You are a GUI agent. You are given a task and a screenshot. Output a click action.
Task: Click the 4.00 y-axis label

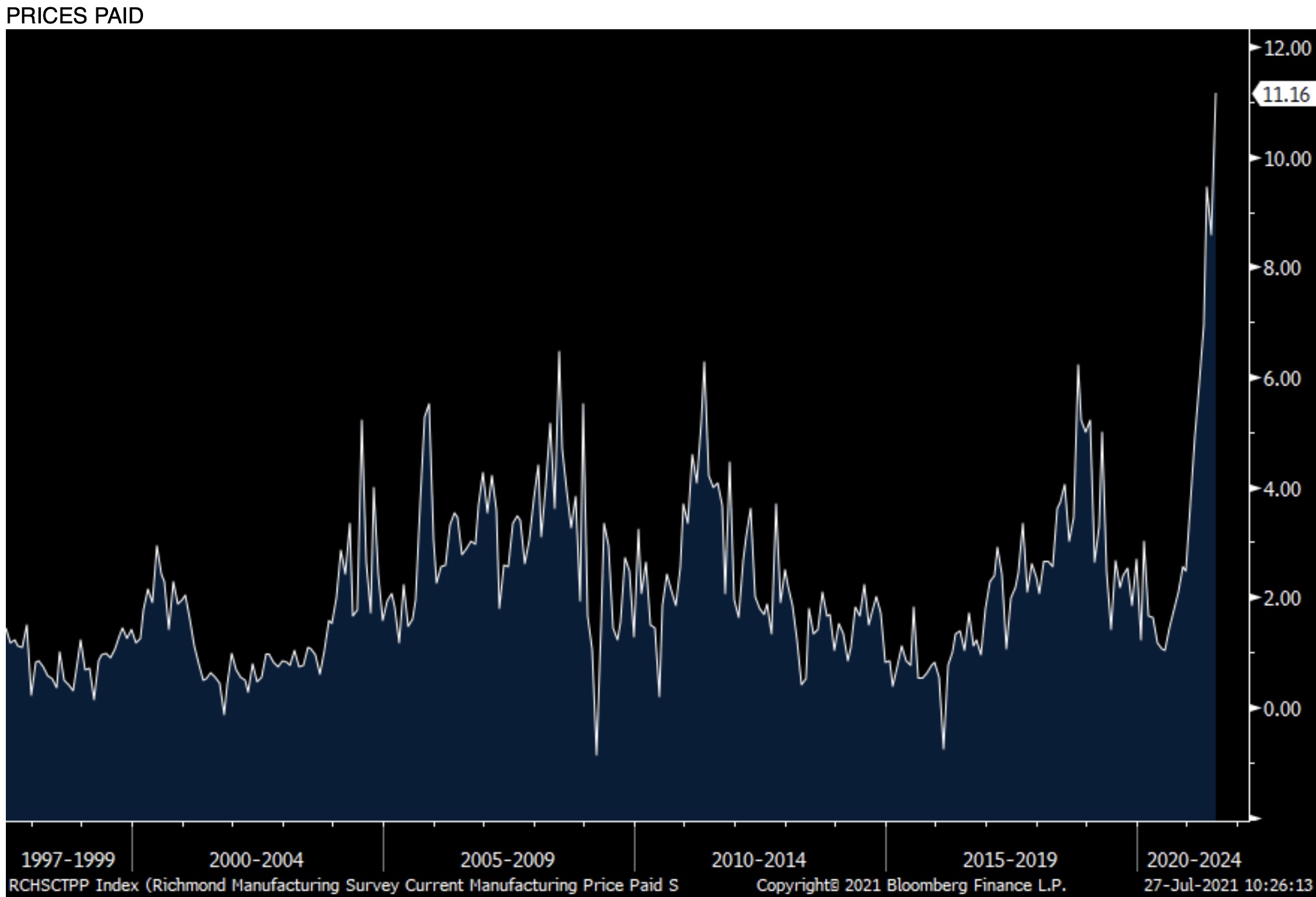(1282, 489)
